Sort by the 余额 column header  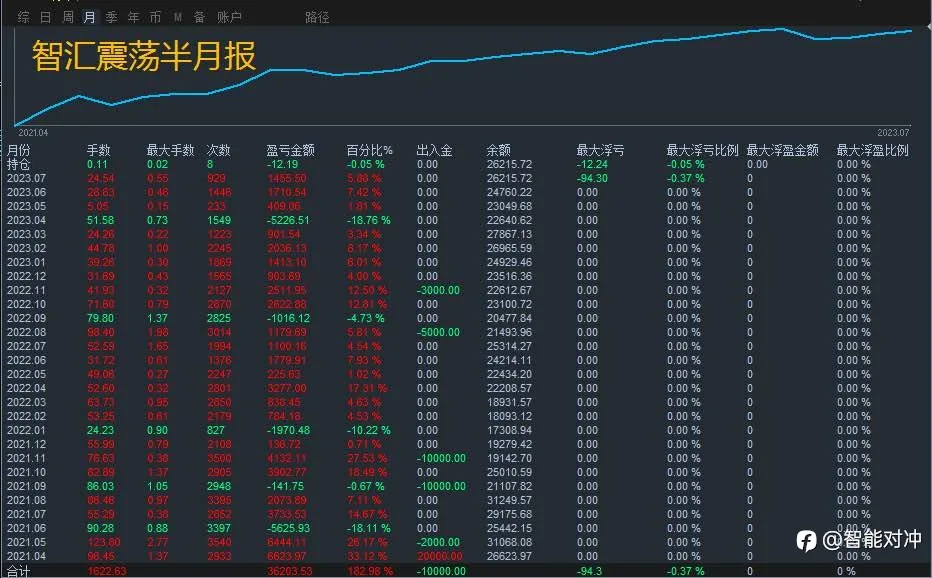pyautogui.click(x=498, y=150)
